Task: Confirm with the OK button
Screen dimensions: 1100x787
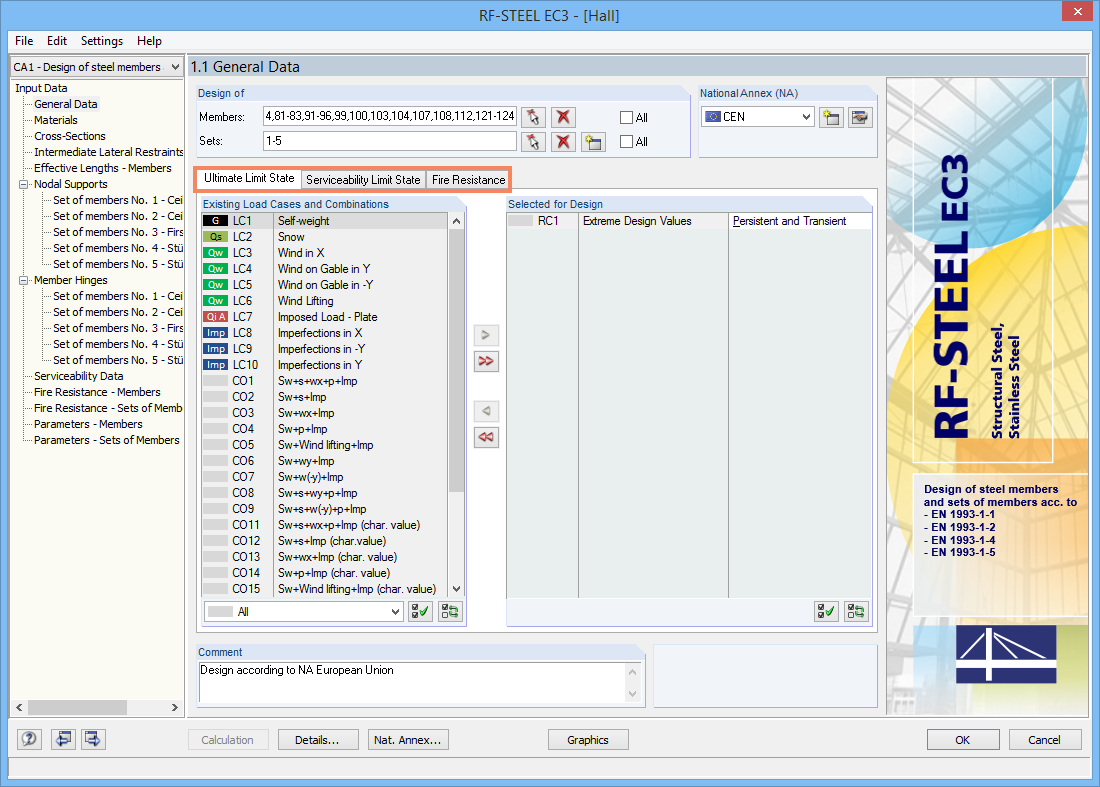Action: click(x=962, y=740)
